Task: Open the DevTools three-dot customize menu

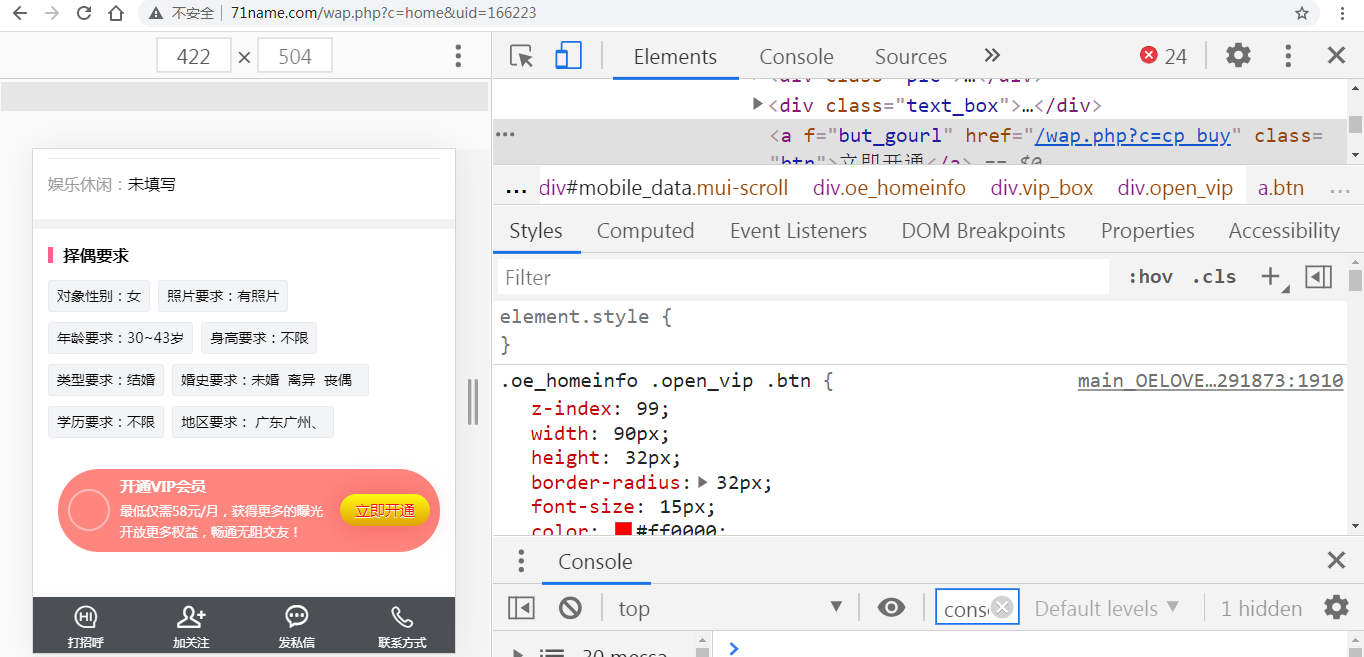Action: pos(1288,56)
